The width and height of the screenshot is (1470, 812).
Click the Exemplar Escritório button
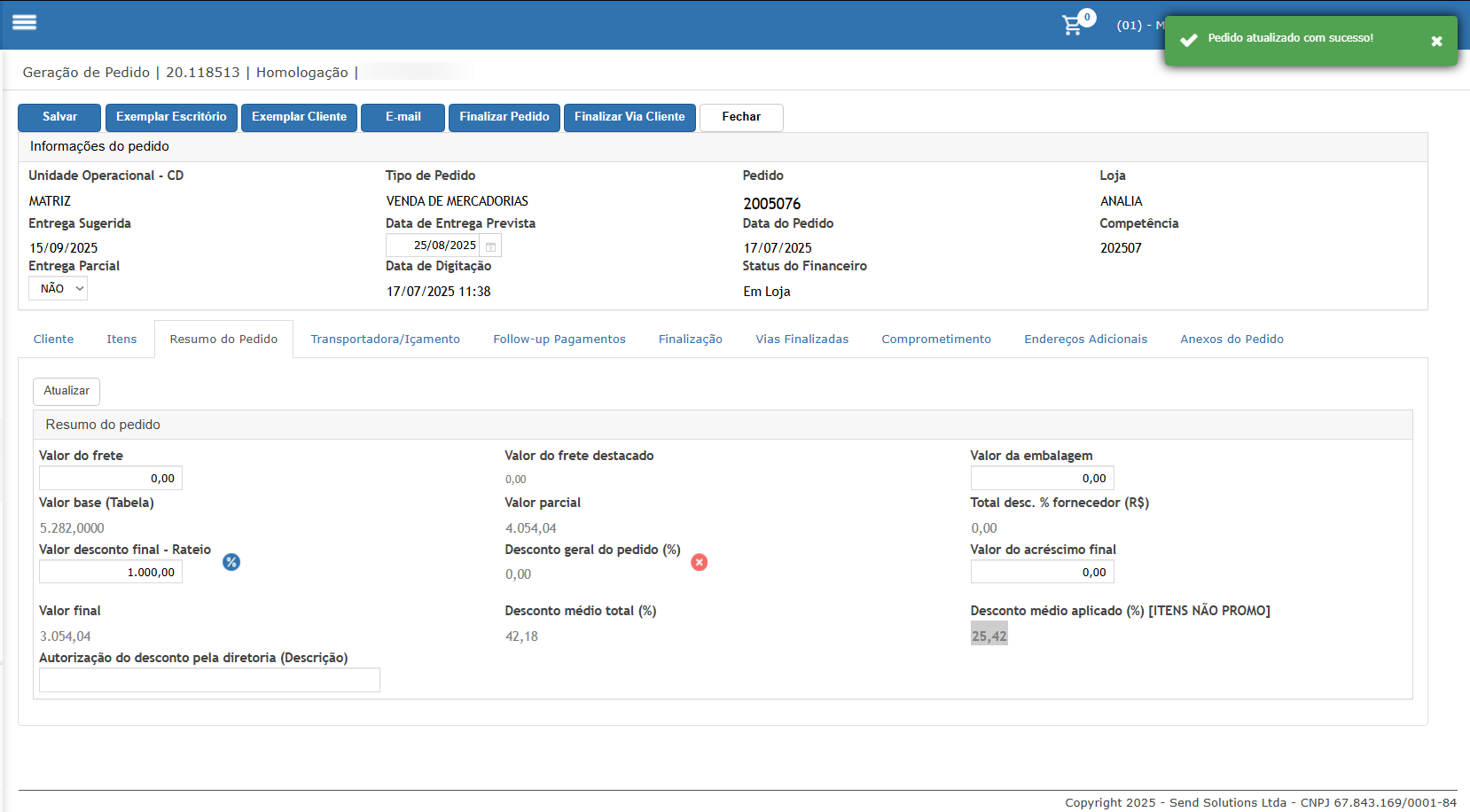[x=171, y=117]
